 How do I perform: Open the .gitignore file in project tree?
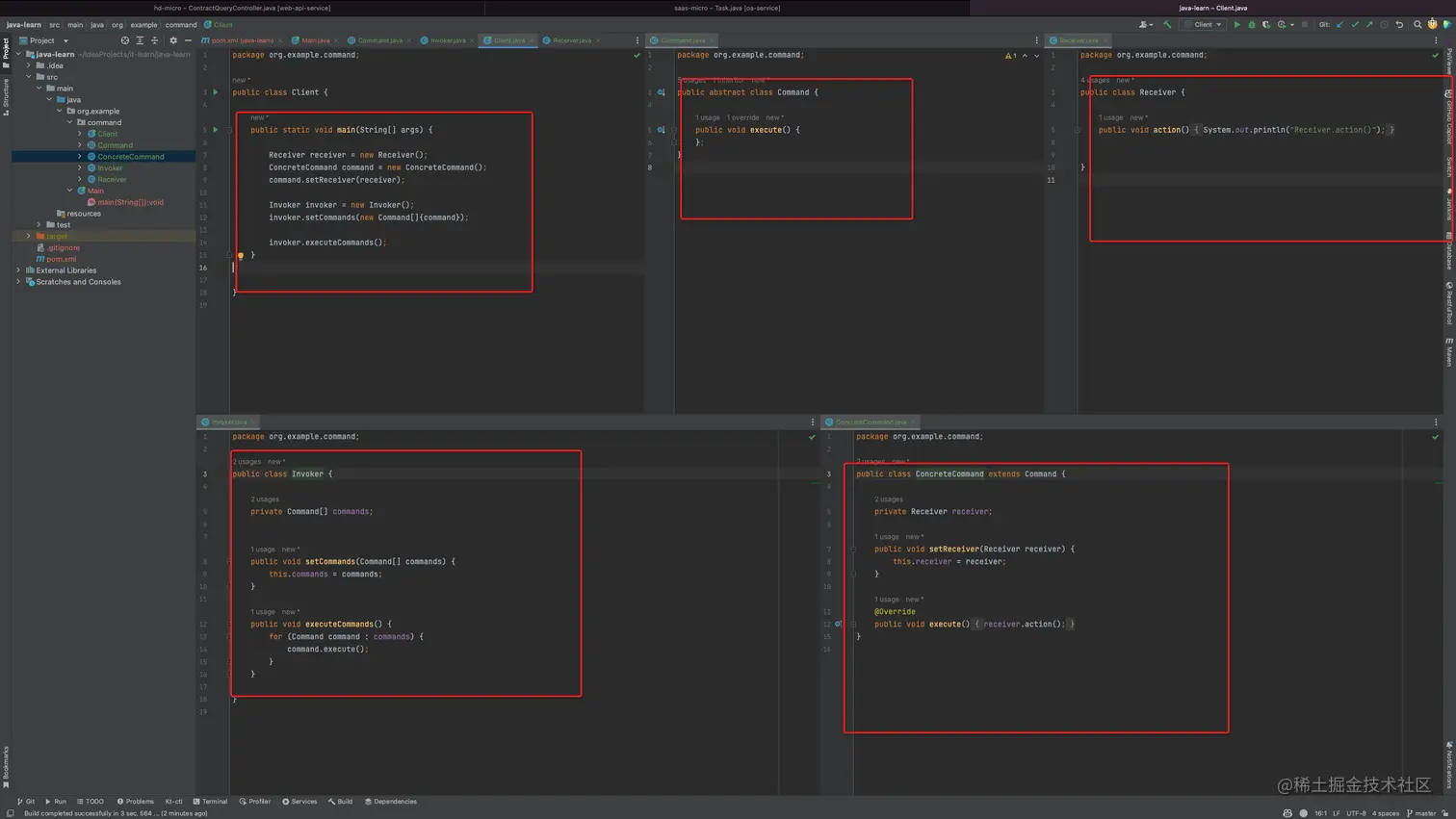pyautogui.click(x=64, y=247)
